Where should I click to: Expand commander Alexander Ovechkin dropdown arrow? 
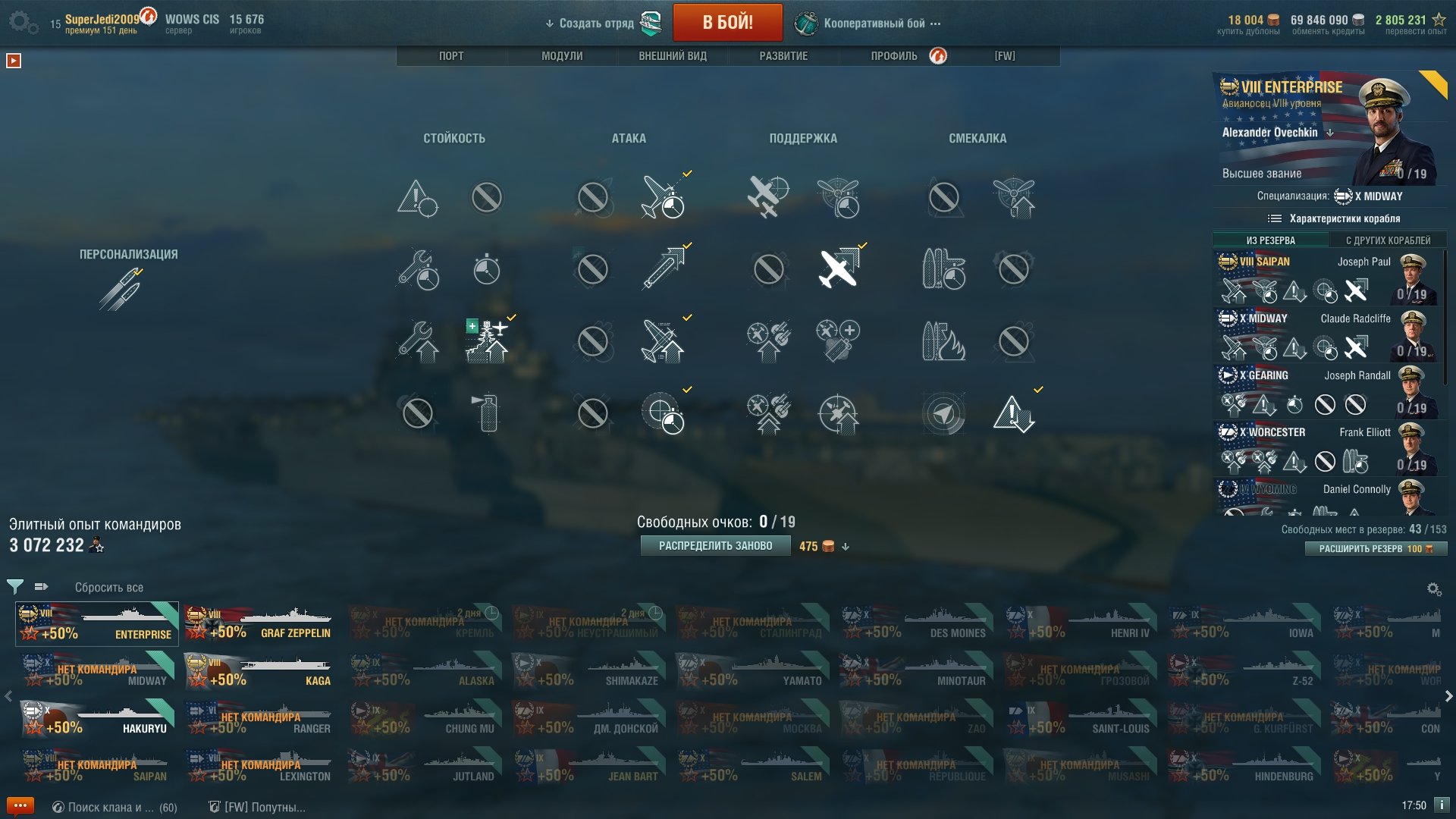point(1329,133)
